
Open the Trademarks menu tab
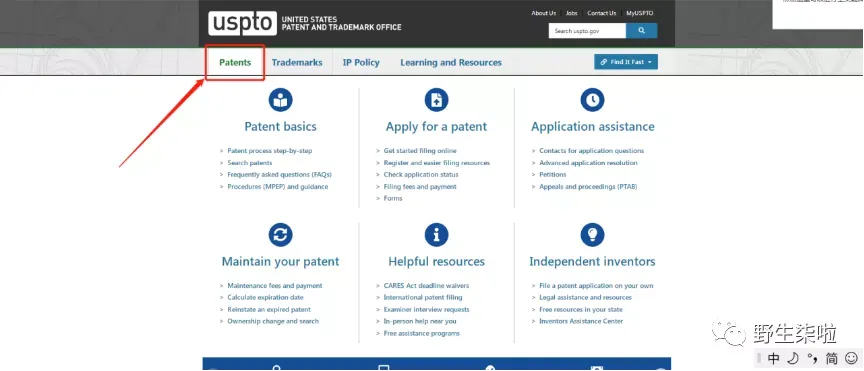click(x=297, y=62)
